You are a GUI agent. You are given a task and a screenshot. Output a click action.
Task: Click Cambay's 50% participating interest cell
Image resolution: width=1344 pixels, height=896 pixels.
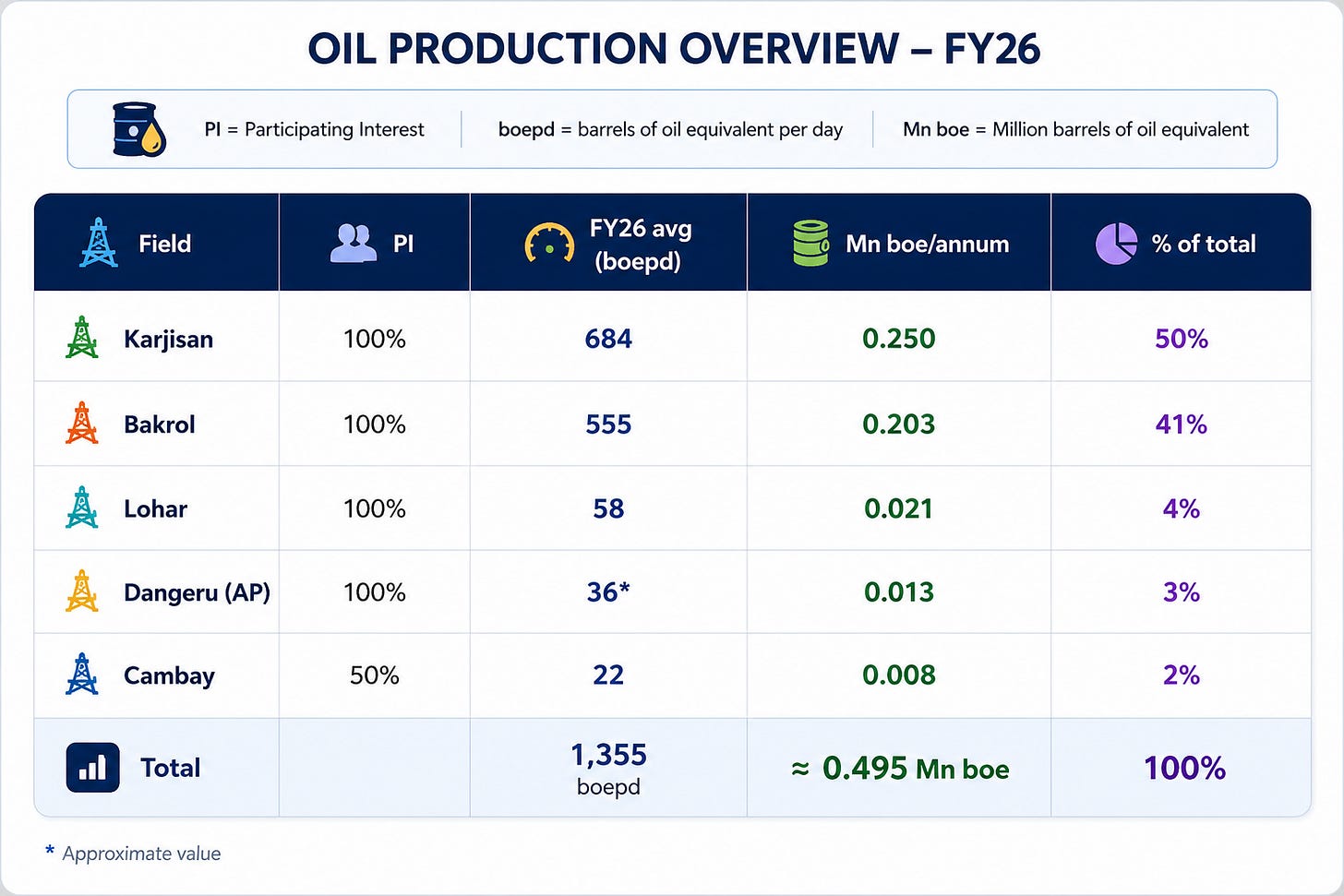[x=375, y=675]
